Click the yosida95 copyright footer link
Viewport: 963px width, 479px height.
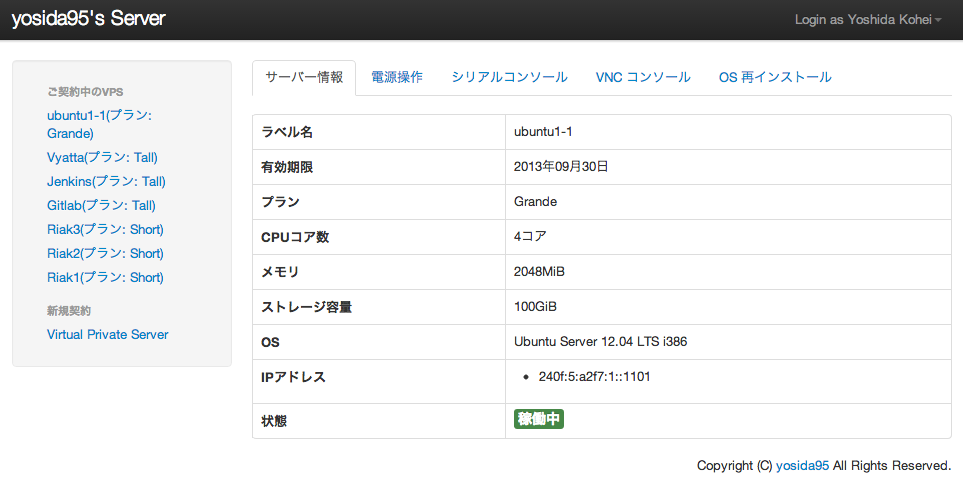[802, 465]
